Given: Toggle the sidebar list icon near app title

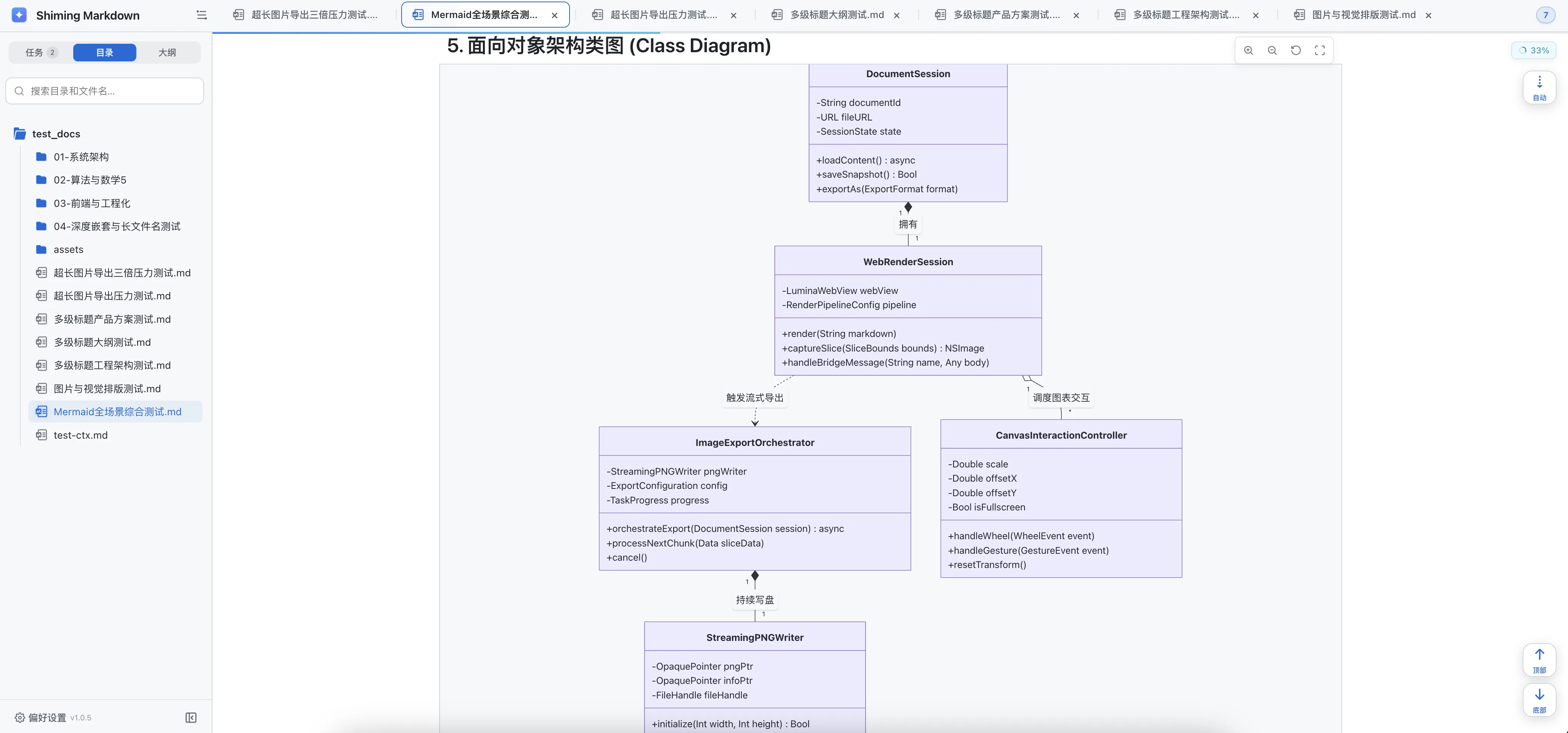Looking at the screenshot, I should [x=201, y=15].
